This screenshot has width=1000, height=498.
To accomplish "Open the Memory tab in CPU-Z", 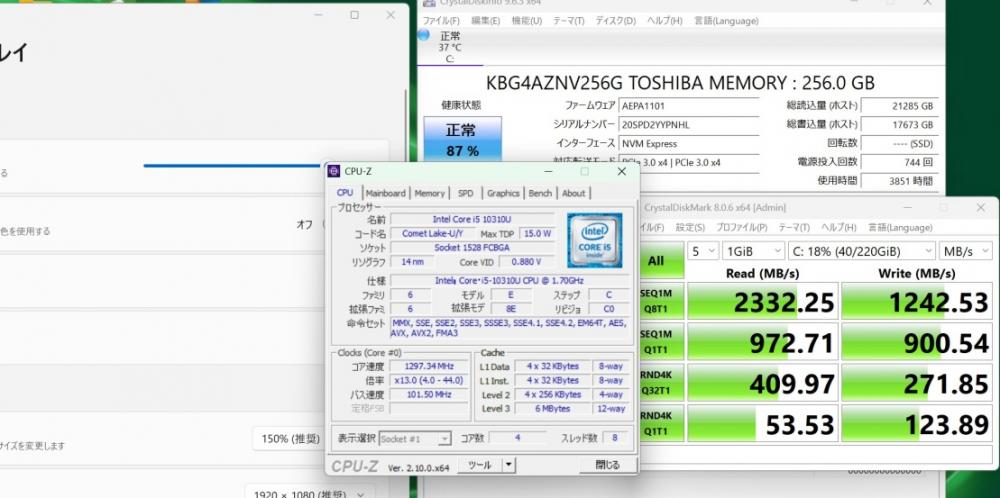I will pyautogui.click(x=429, y=193).
